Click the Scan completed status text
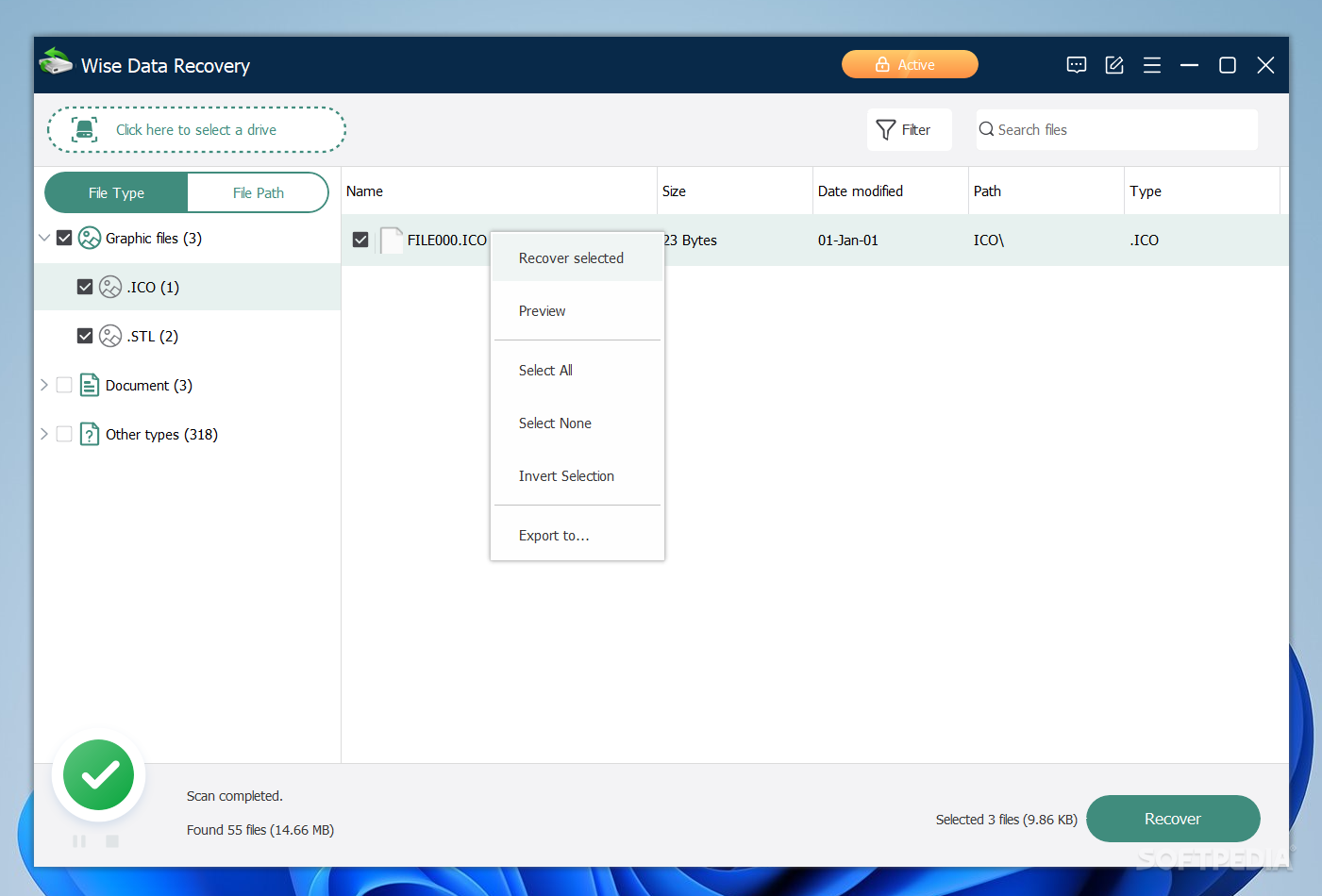1322x896 pixels. pyautogui.click(x=235, y=796)
